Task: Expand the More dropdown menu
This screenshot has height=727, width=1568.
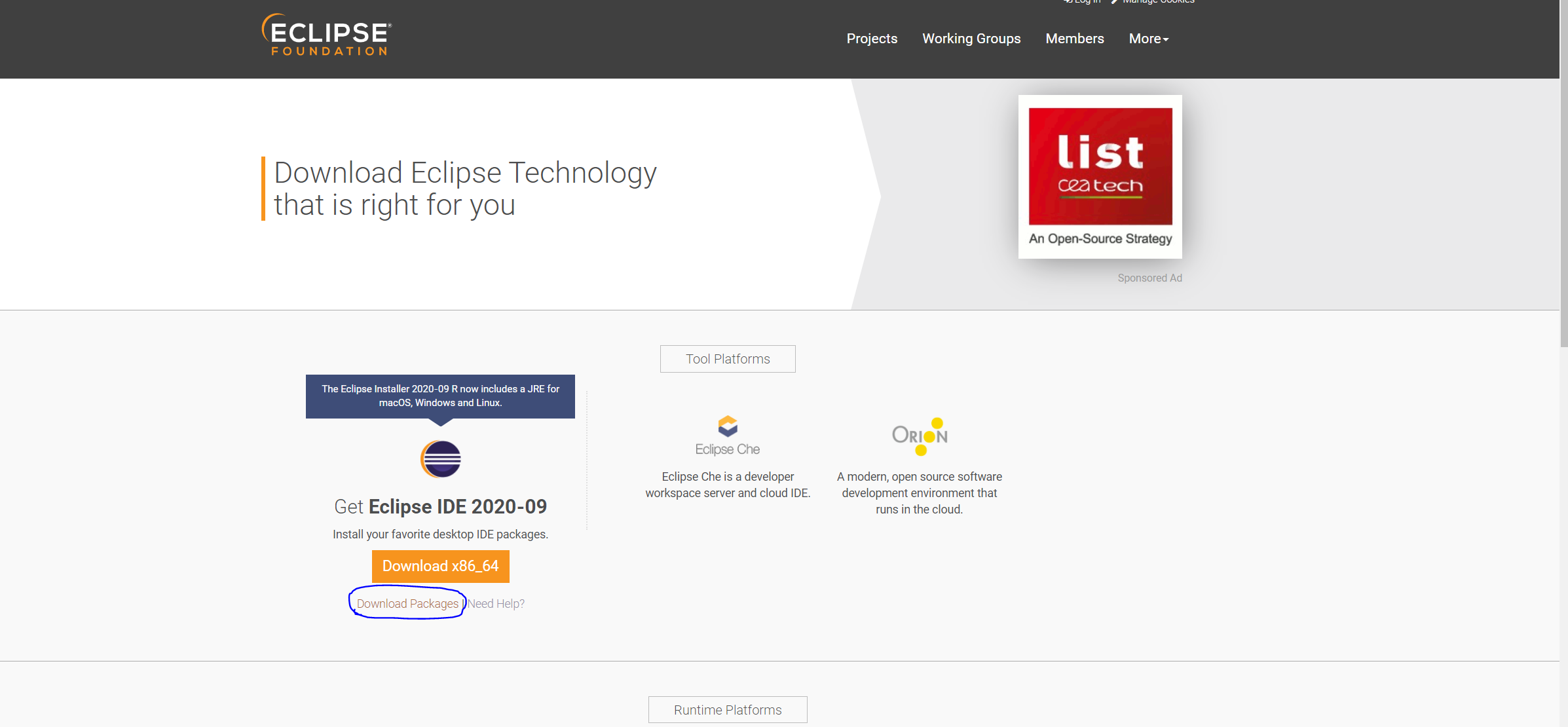Action: point(1149,39)
